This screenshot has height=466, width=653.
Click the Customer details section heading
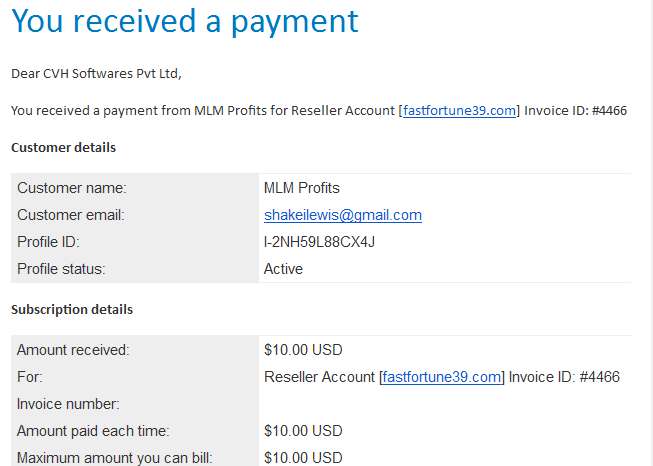point(63,148)
